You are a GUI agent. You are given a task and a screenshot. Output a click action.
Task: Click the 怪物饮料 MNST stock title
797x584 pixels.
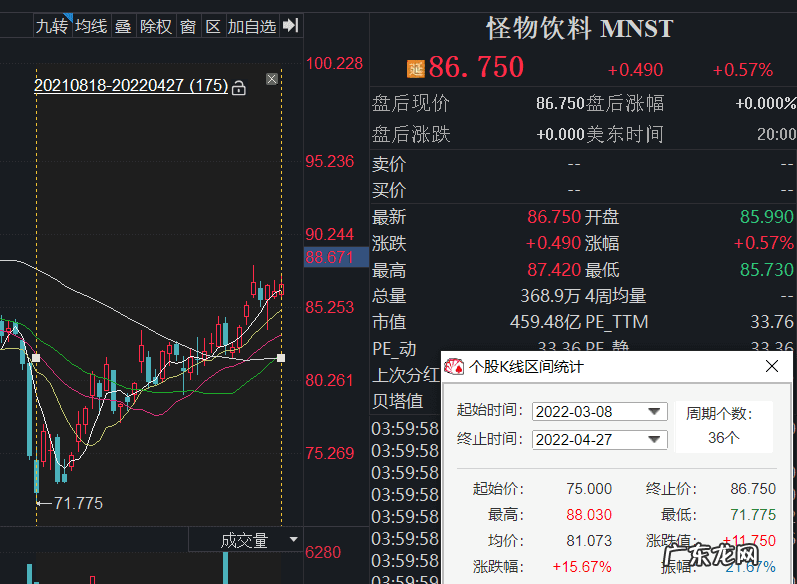(x=579, y=28)
